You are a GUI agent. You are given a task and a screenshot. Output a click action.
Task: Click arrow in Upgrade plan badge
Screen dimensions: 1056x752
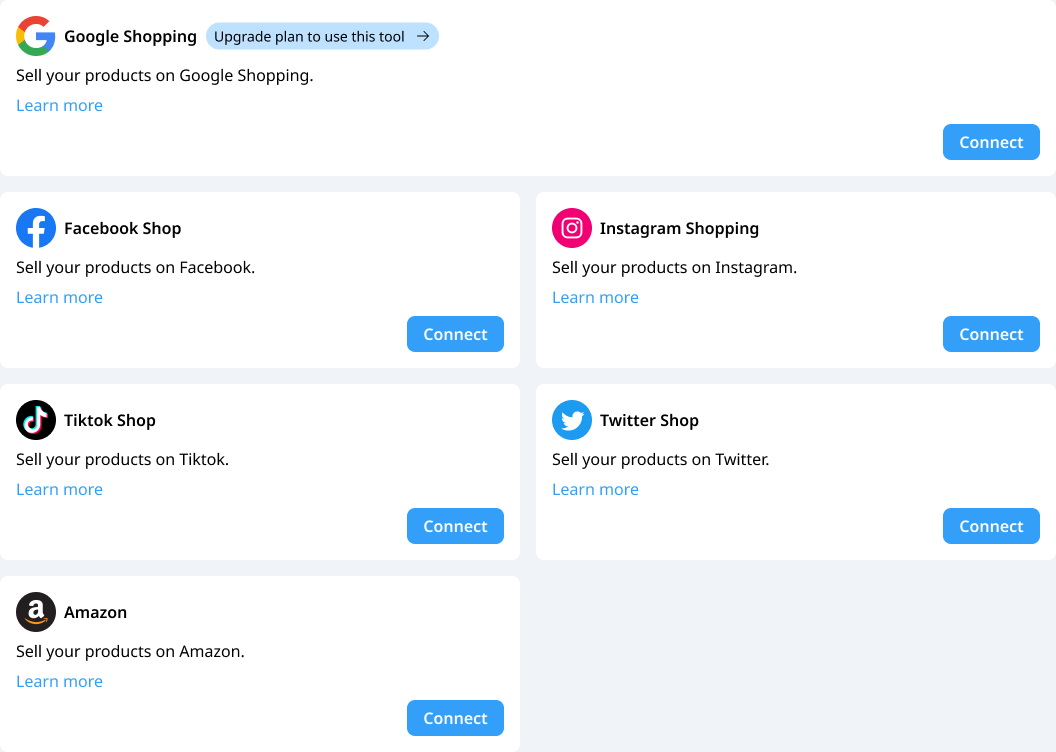(x=423, y=36)
